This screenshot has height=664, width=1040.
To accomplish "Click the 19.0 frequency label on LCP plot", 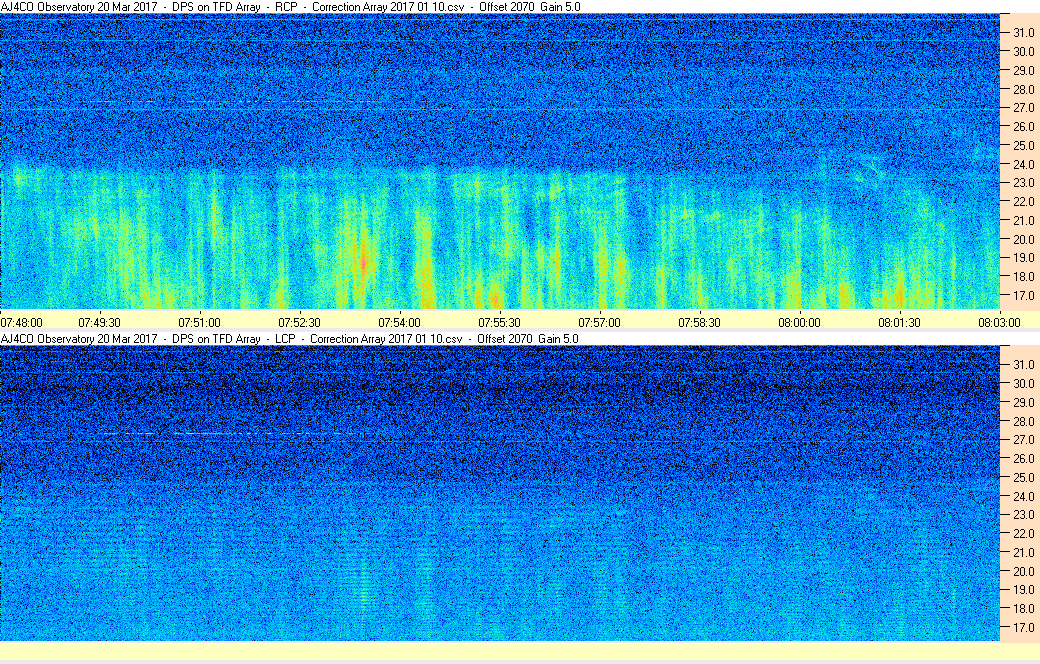I will click(1023, 590).
